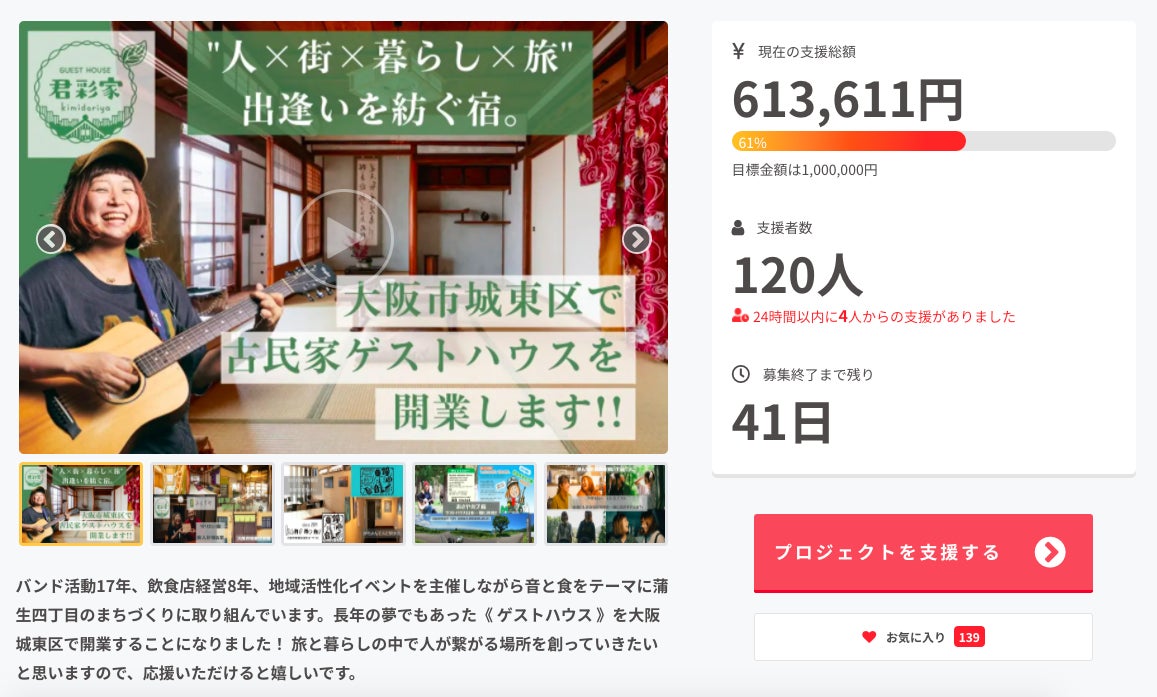Select the fifth thumbnail with people collage
The height and width of the screenshot is (697, 1157).
coord(605,504)
